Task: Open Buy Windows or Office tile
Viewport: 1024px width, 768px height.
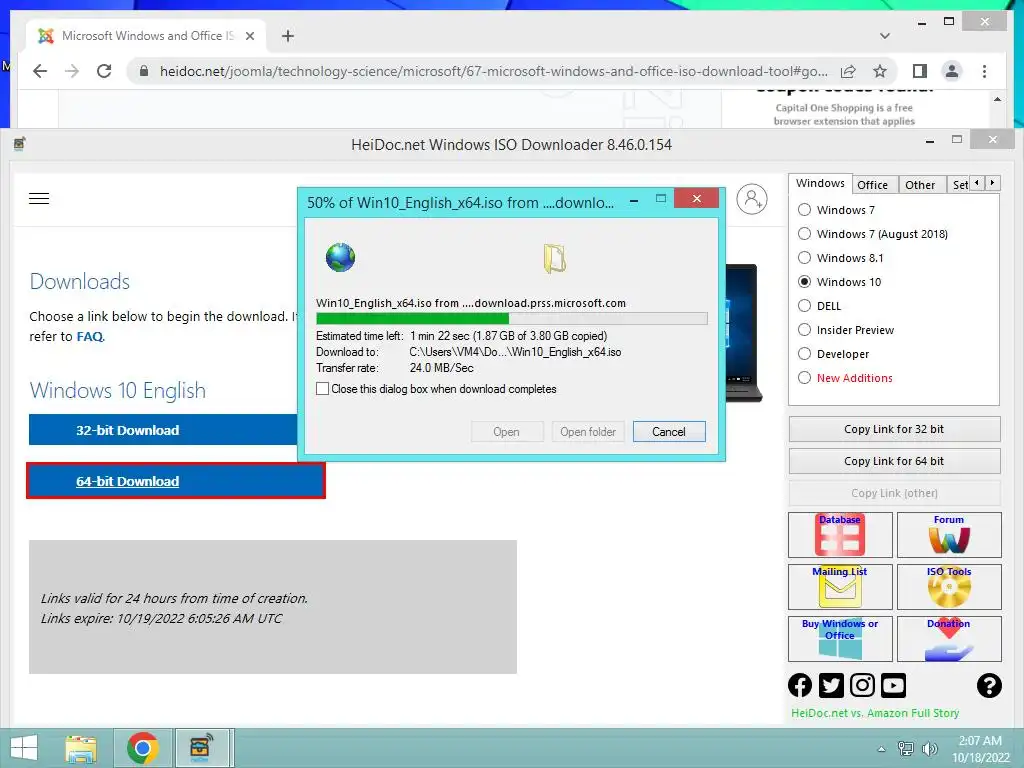Action: pos(840,639)
